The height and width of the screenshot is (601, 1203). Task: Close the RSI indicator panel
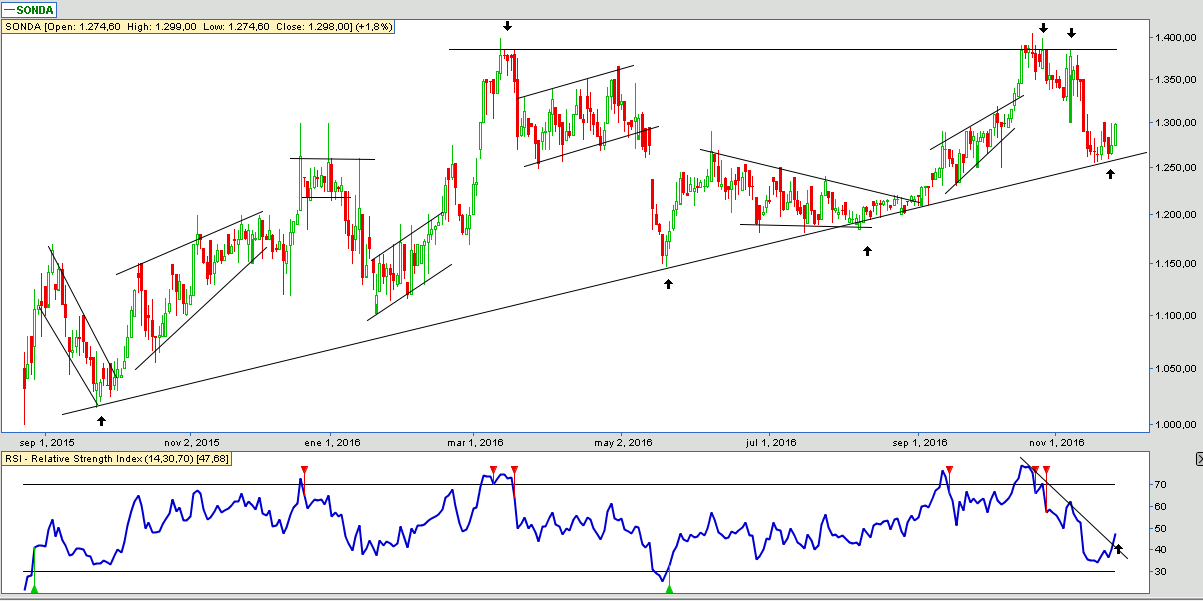1198,459
